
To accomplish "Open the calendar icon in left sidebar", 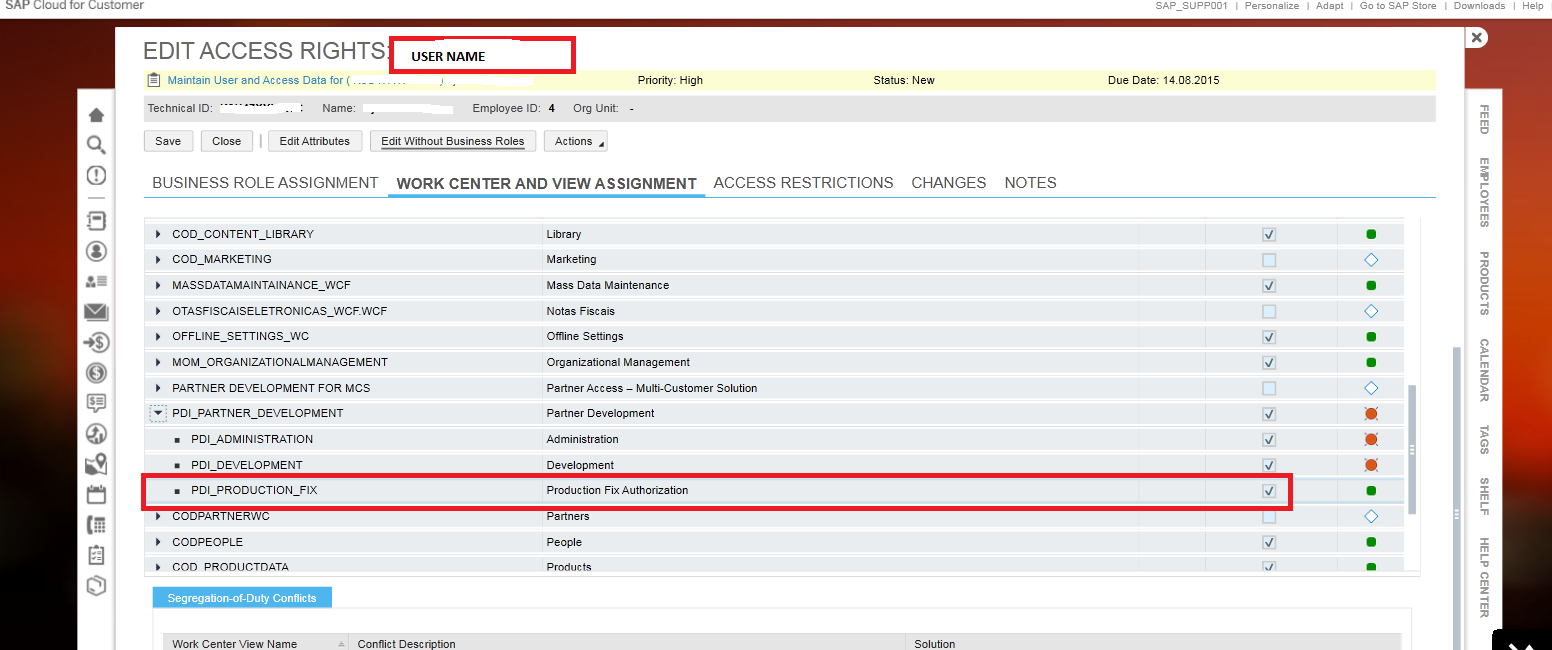I will click(x=96, y=494).
